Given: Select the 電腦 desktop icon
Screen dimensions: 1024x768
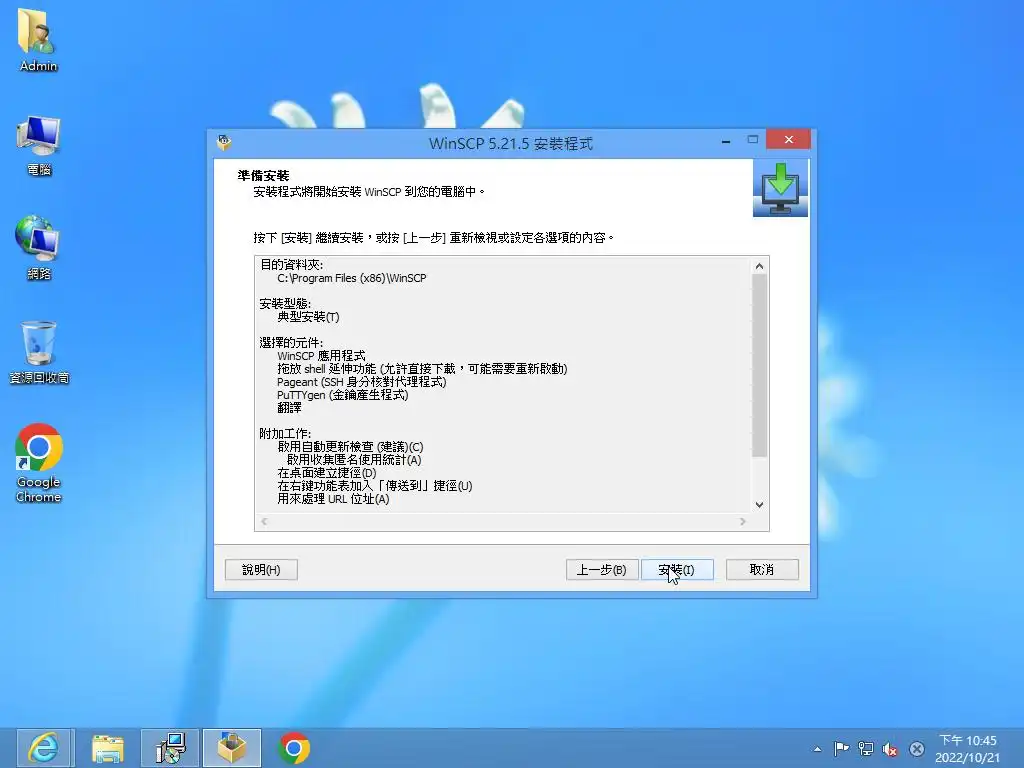Looking at the screenshot, I should tap(39, 146).
